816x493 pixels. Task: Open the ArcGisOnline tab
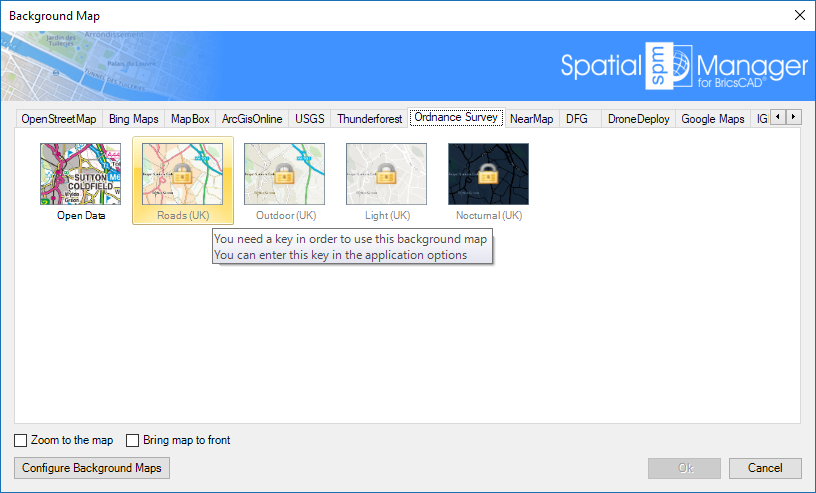[x=252, y=119]
